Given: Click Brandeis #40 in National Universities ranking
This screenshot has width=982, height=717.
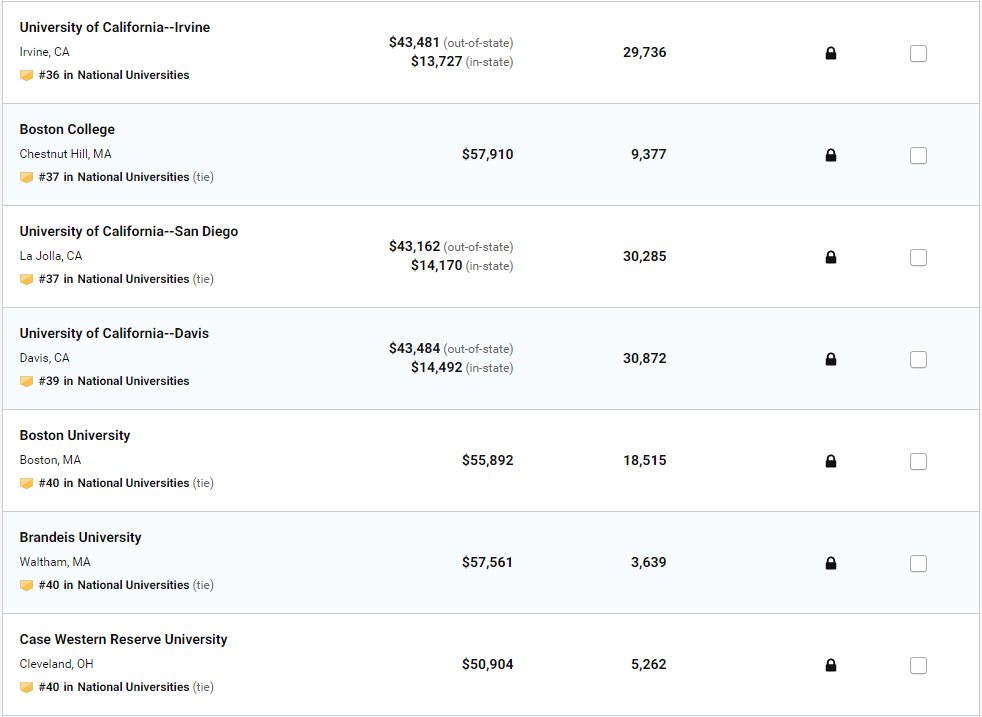Looking at the screenshot, I should pyautogui.click(x=114, y=585).
